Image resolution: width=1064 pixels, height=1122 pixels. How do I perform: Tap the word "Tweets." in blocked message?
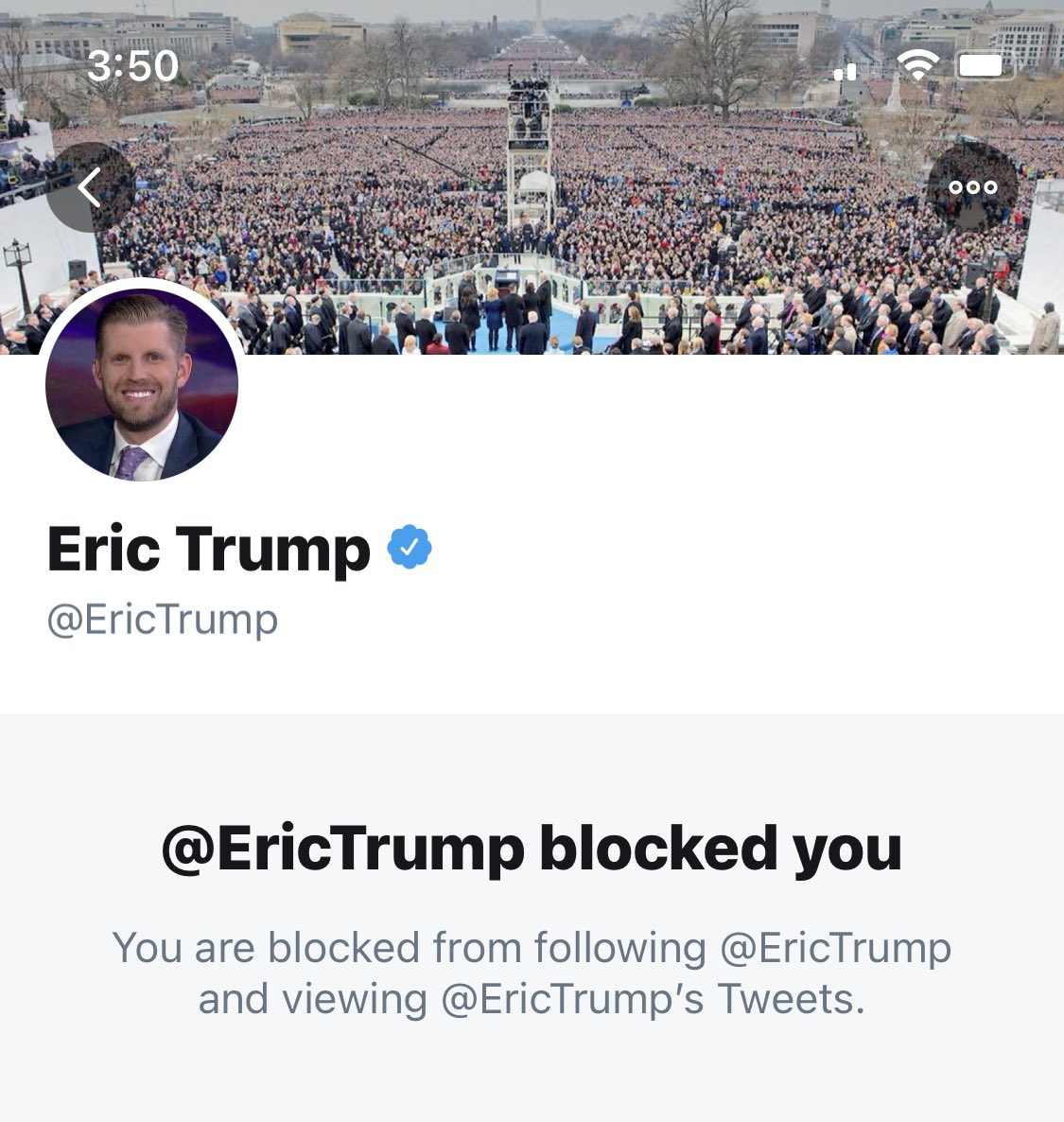791,999
